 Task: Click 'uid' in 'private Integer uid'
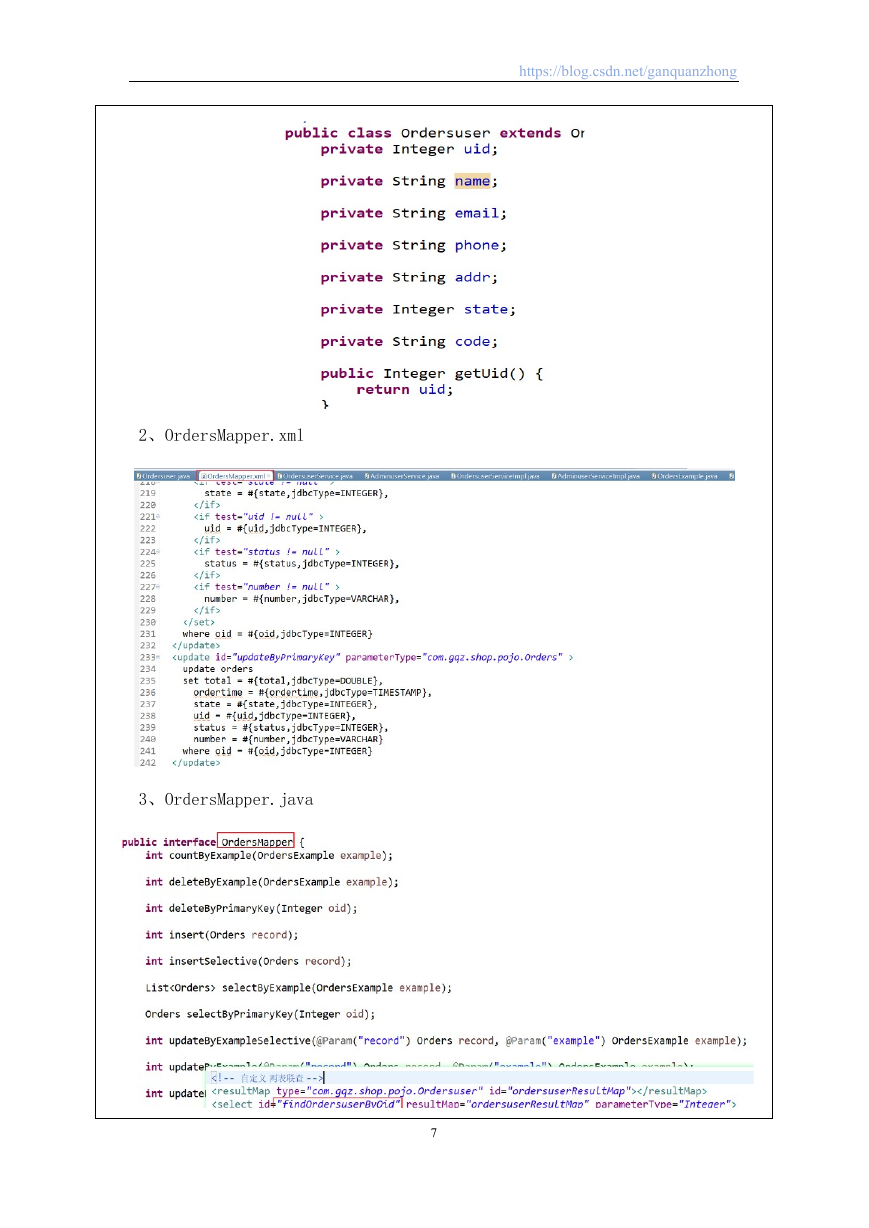[476, 149]
